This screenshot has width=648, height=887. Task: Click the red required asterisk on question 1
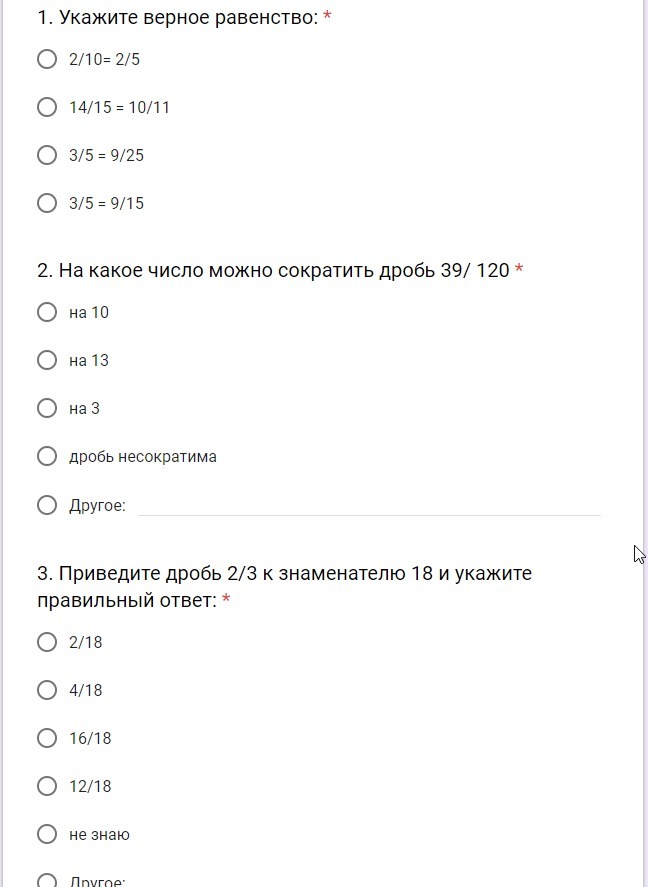[327, 17]
